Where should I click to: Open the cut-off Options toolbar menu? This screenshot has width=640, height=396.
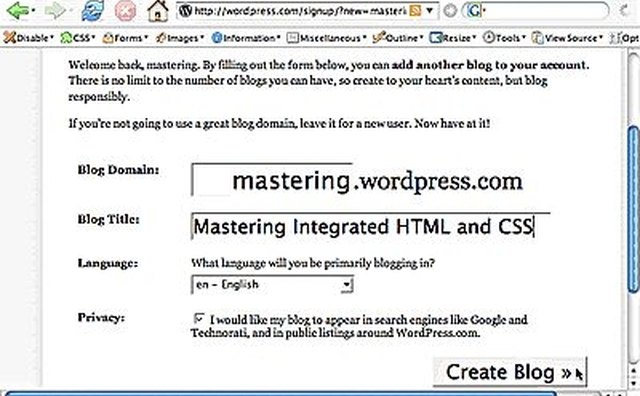coord(624,38)
